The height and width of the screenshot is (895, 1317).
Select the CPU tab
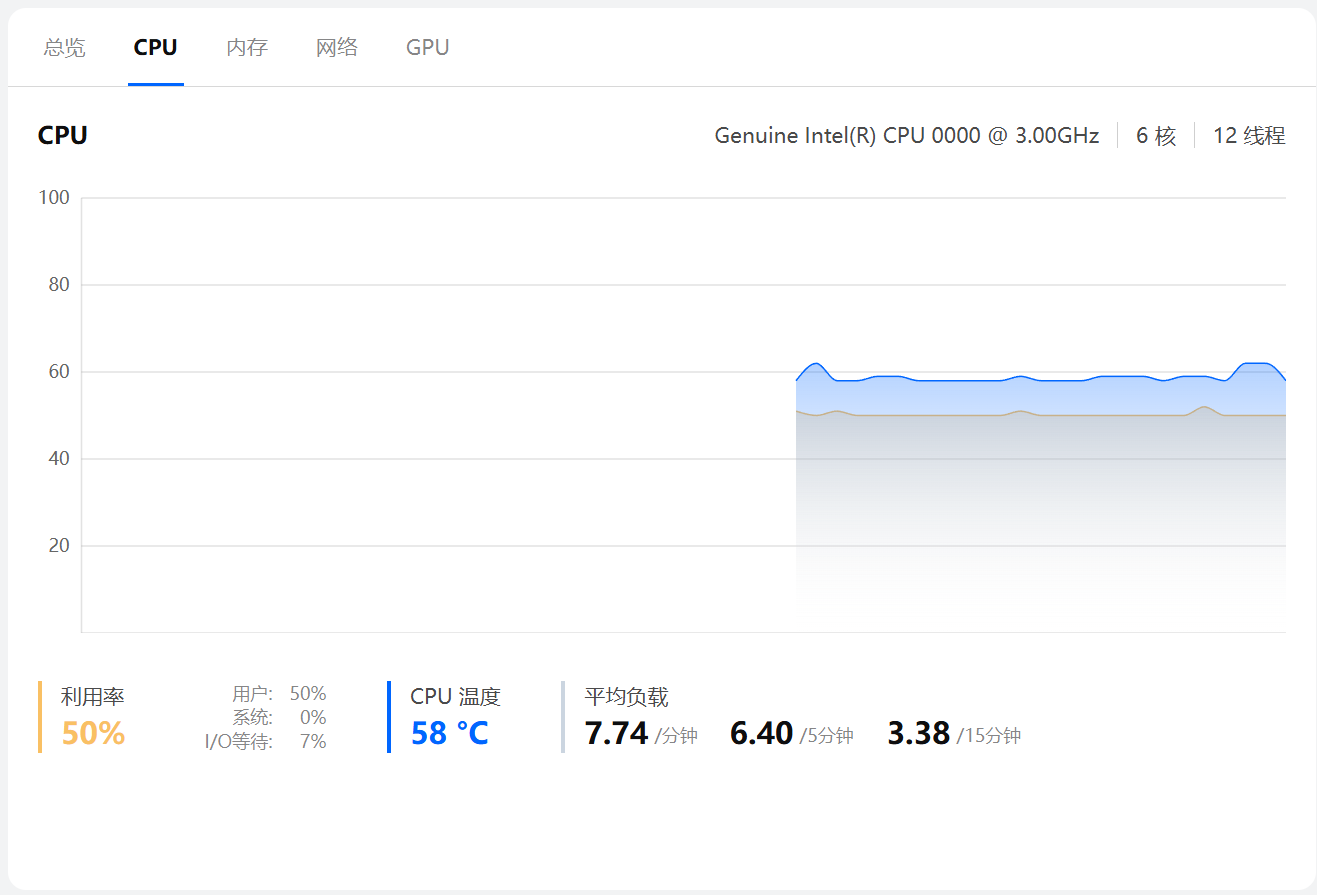156,47
